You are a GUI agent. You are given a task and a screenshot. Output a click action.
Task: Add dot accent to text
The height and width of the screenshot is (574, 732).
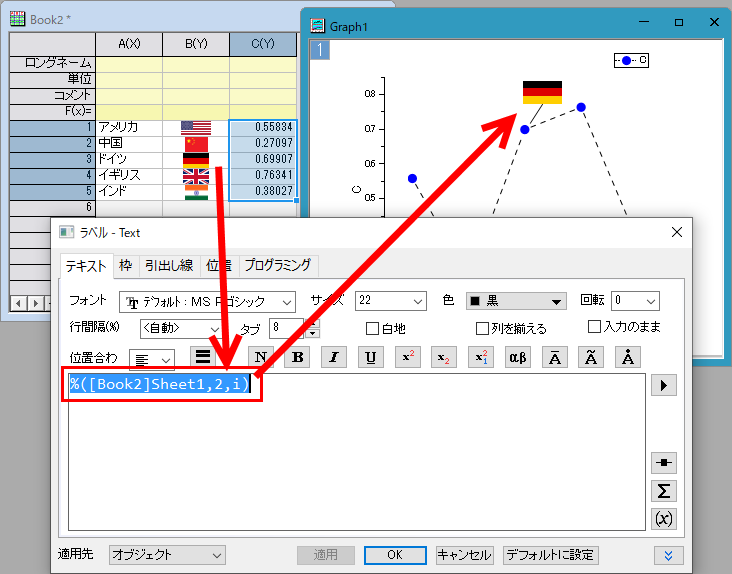627,357
